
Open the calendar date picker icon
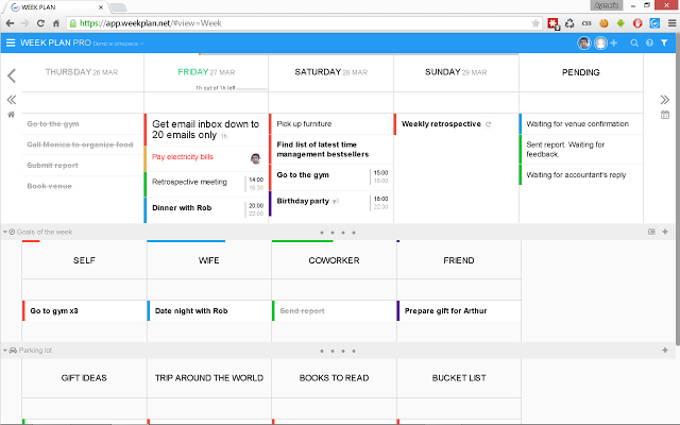pos(665,115)
